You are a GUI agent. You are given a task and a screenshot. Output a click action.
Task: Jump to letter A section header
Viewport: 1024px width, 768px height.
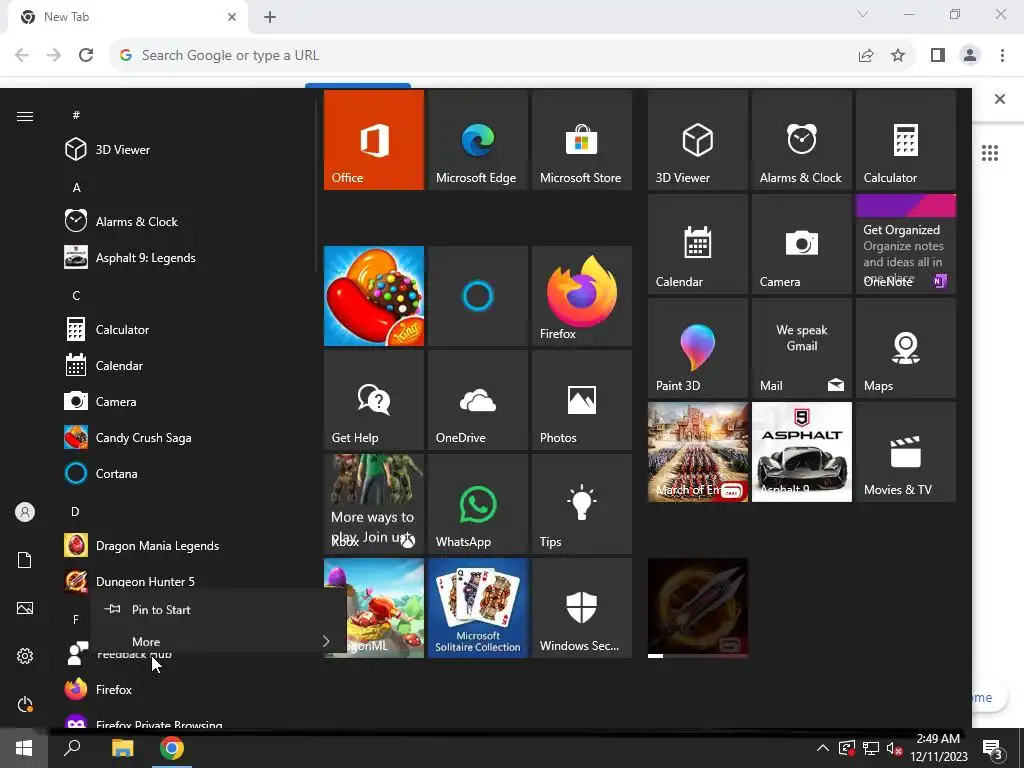(76, 187)
